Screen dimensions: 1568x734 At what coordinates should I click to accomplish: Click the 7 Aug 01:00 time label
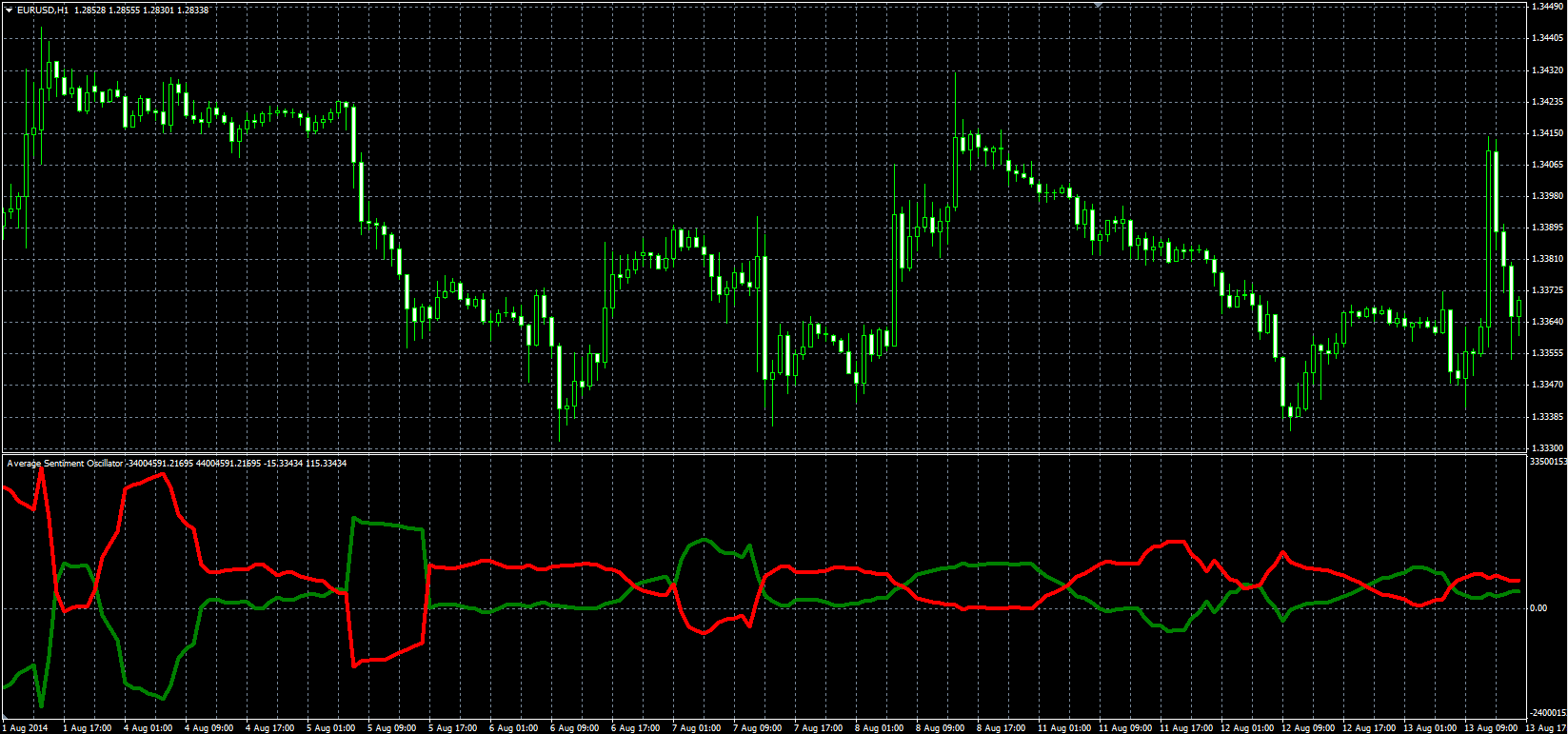click(696, 728)
